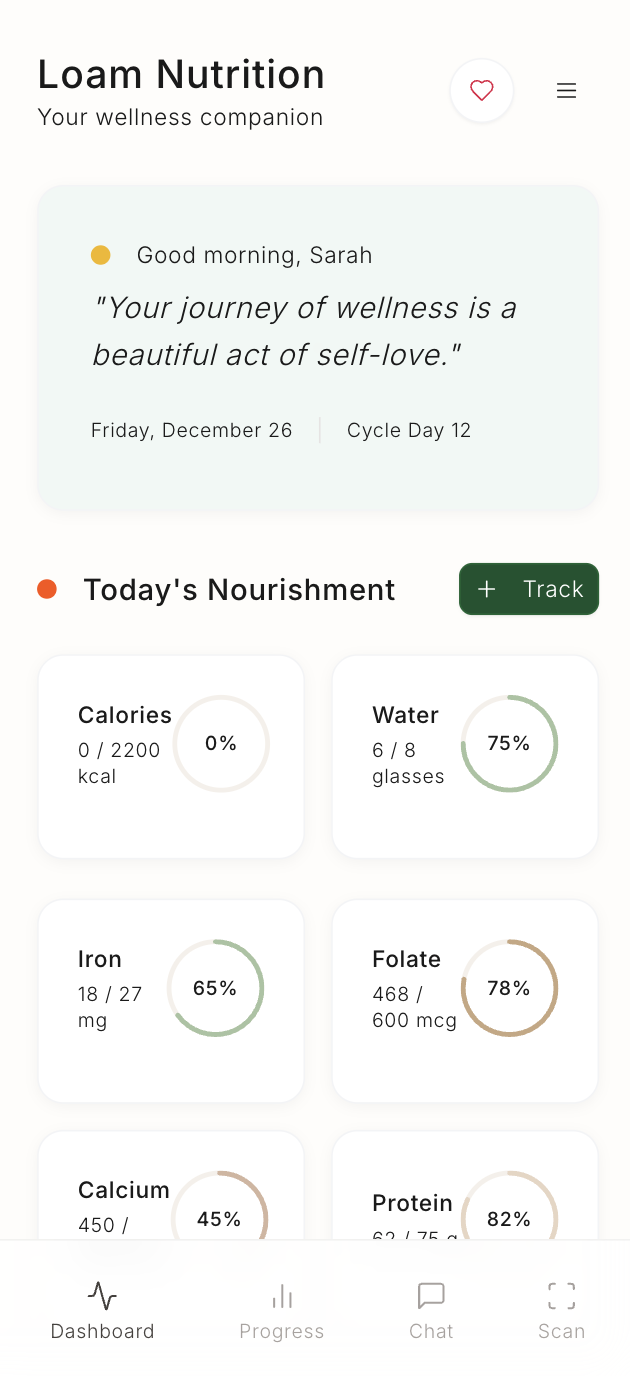Screen dimensions: 630x1376
Task: Select the Progress tab label
Action: click(282, 1331)
